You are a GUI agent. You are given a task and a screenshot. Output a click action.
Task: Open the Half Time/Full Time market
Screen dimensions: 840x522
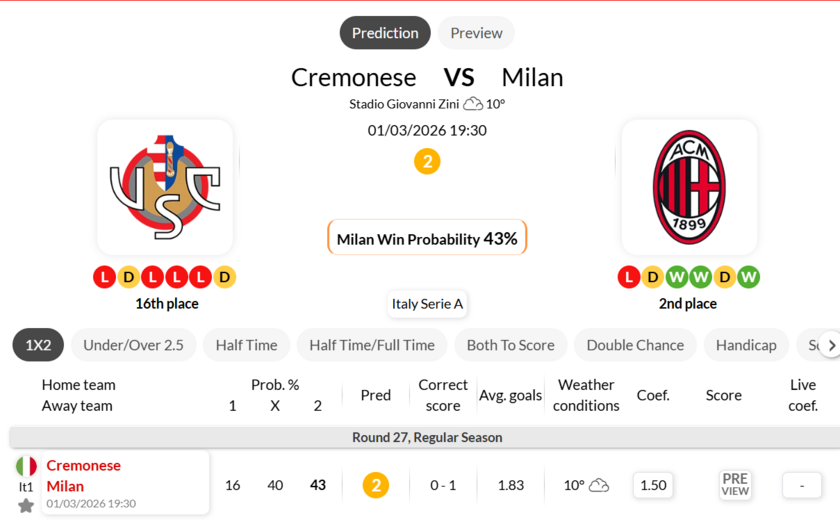372,345
